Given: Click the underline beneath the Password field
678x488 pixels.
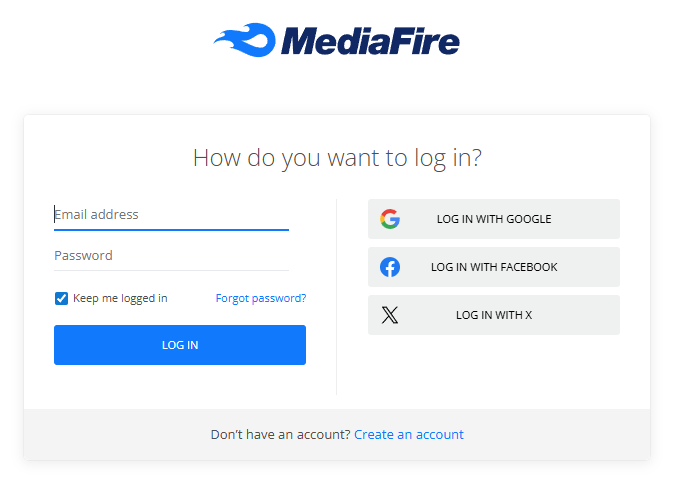Looking at the screenshot, I should 171,270.
